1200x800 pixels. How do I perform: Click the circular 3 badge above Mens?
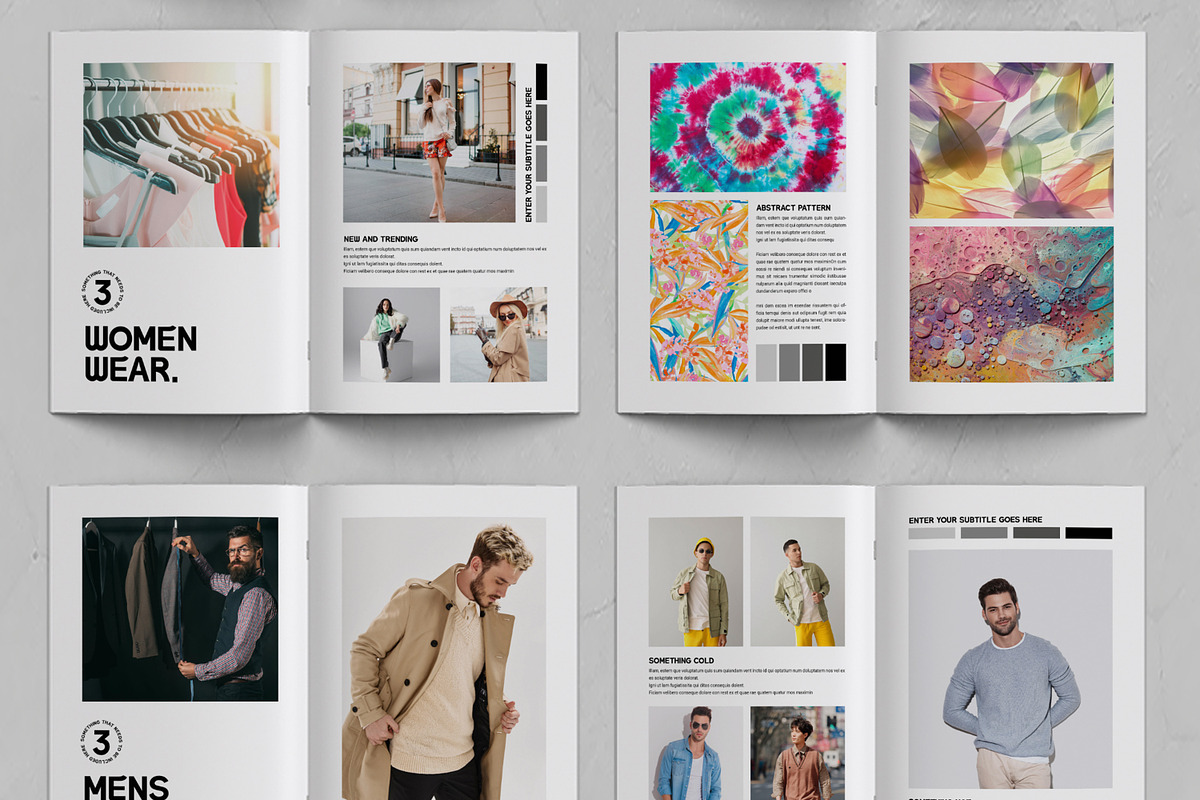click(101, 743)
